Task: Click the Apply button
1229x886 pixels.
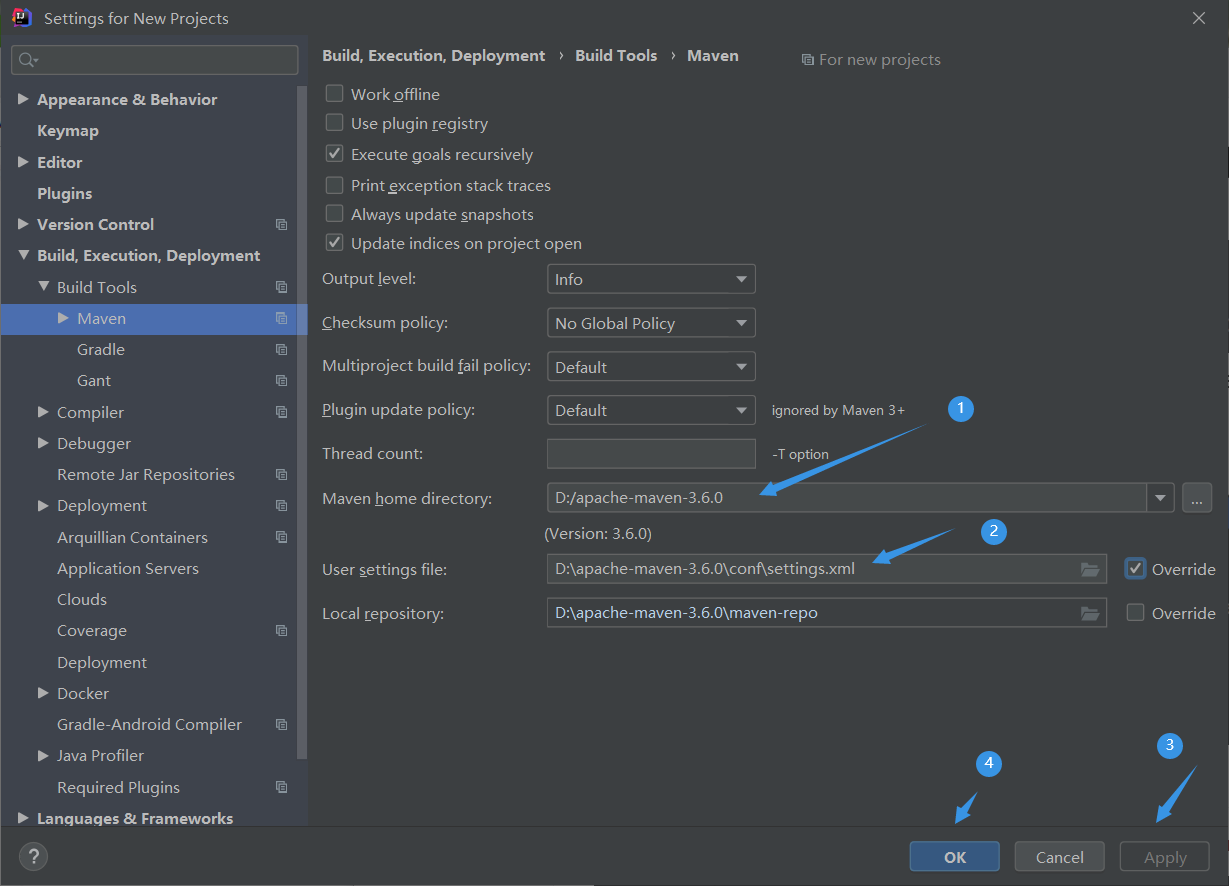Action: pyautogui.click(x=1165, y=857)
